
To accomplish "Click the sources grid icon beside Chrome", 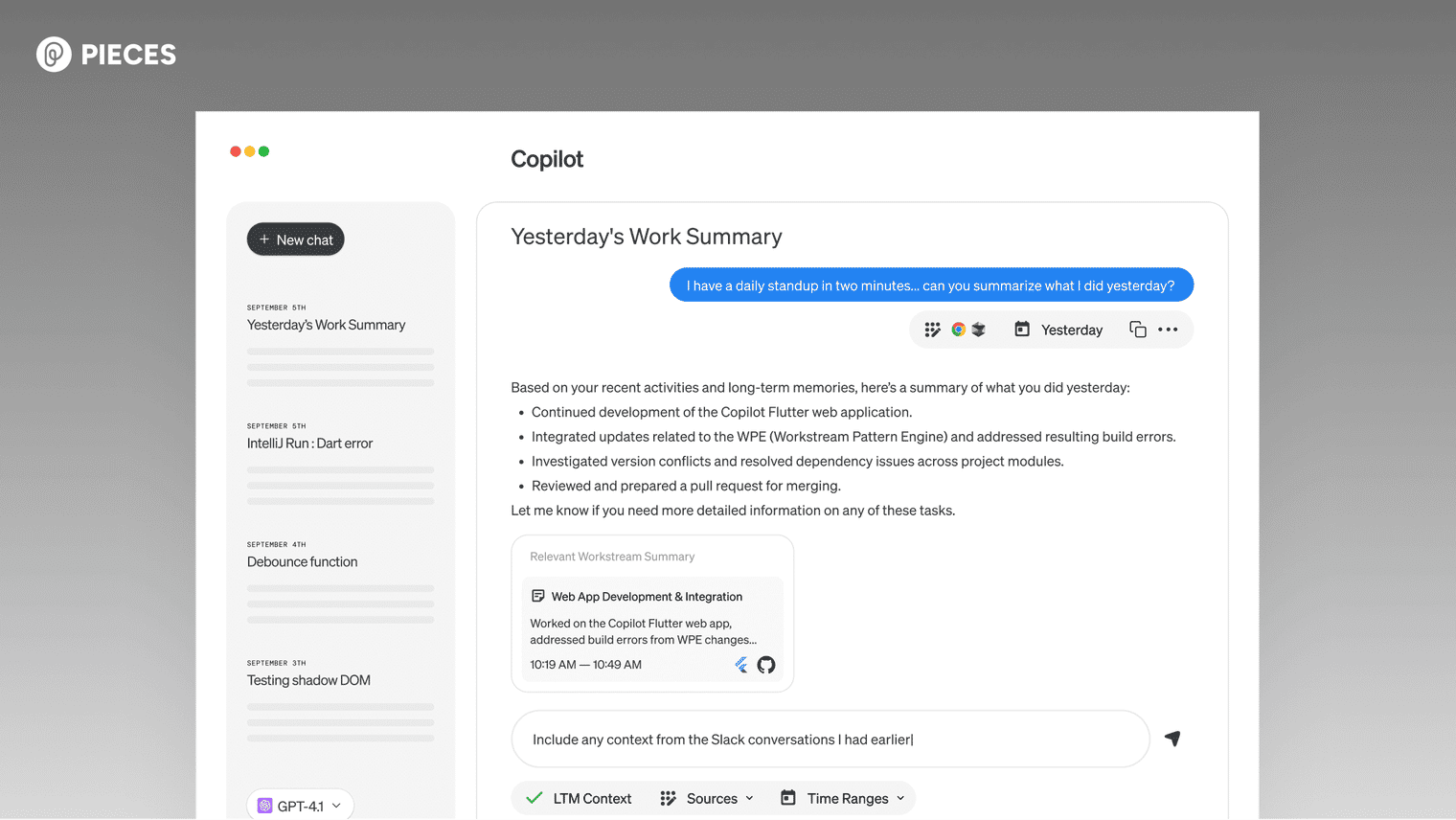I will 932,330.
